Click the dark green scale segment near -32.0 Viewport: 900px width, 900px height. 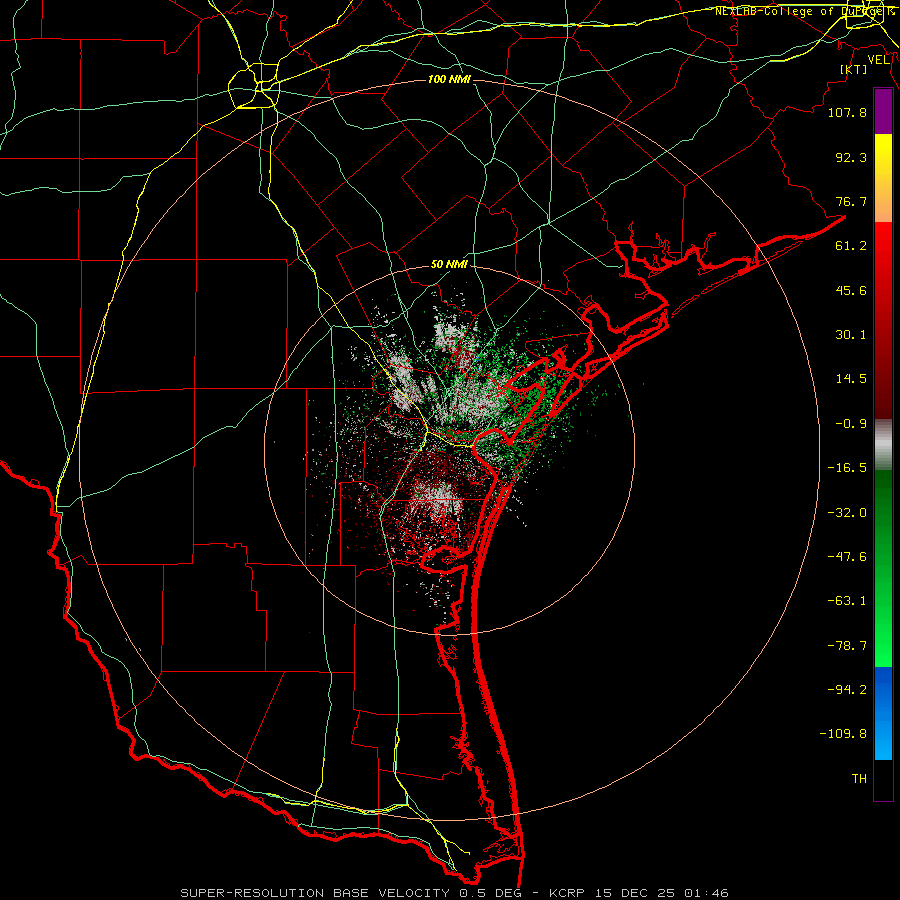(883, 511)
